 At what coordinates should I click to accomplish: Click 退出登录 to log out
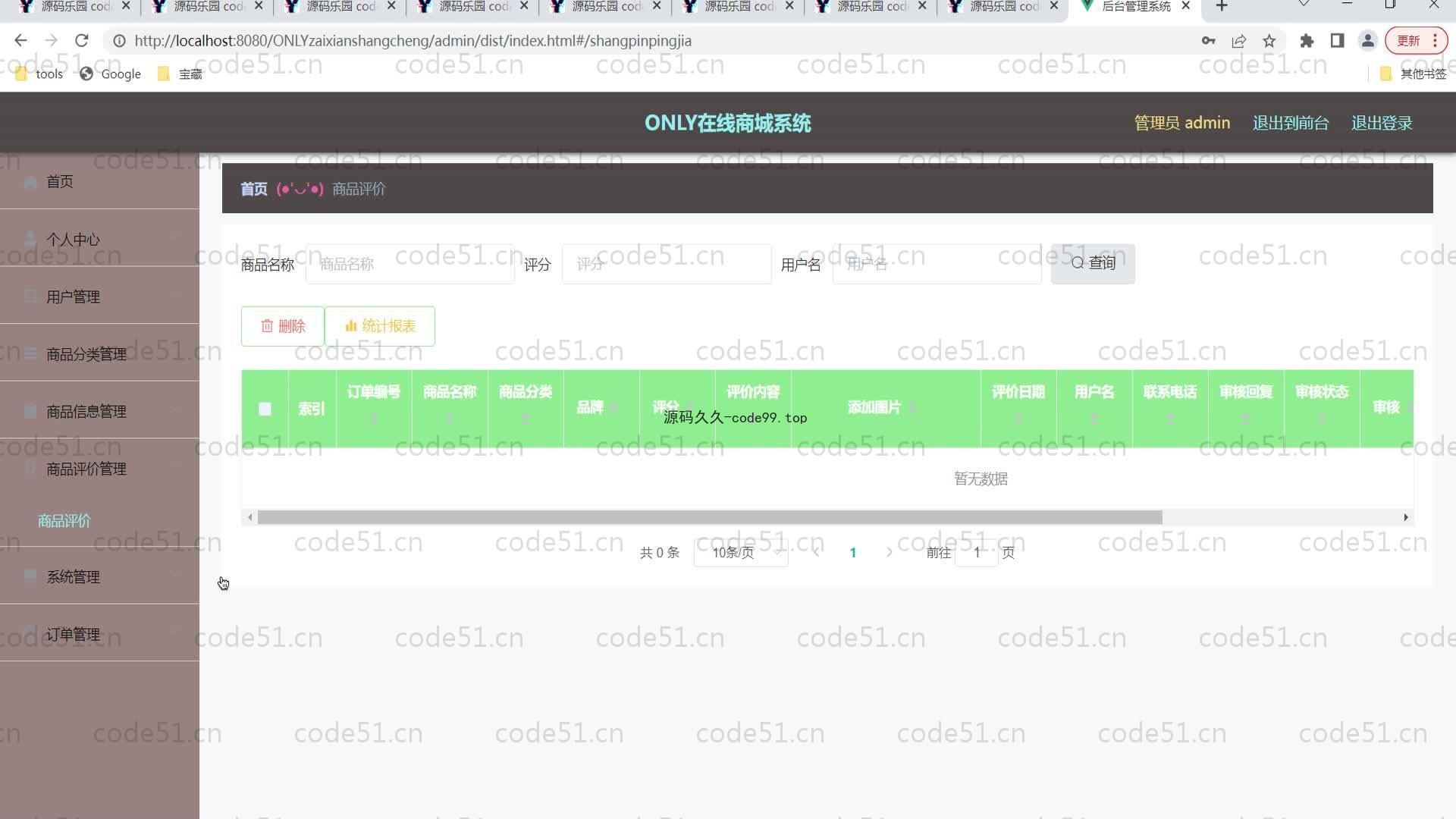(x=1381, y=123)
